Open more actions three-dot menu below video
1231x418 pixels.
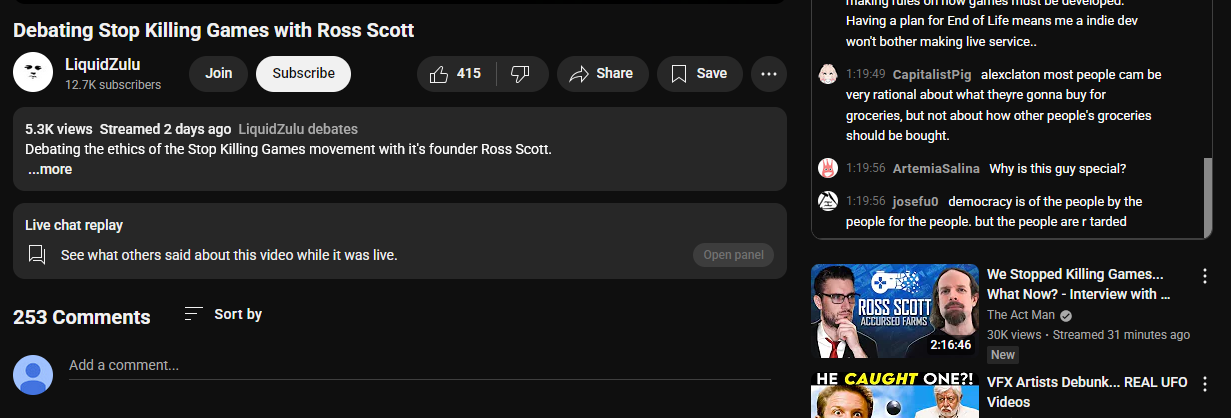click(x=769, y=74)
